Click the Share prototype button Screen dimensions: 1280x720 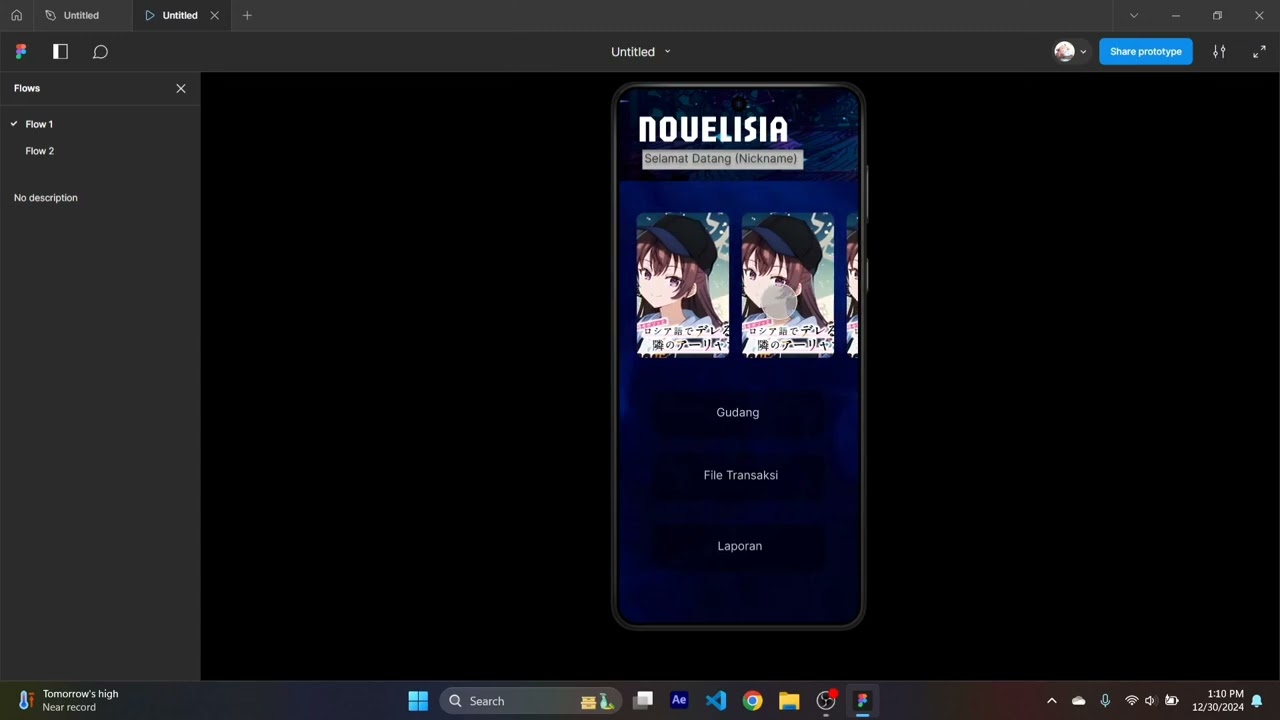pos(1145,51)
